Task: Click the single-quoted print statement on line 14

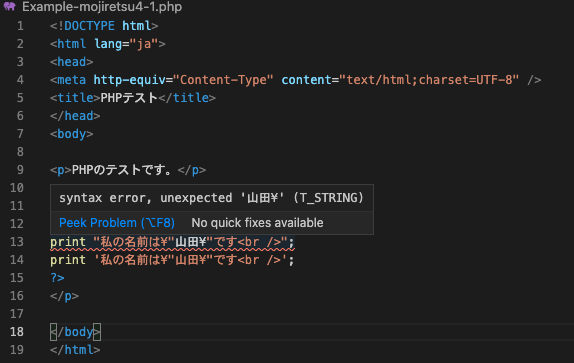Action: click(172, 260)
